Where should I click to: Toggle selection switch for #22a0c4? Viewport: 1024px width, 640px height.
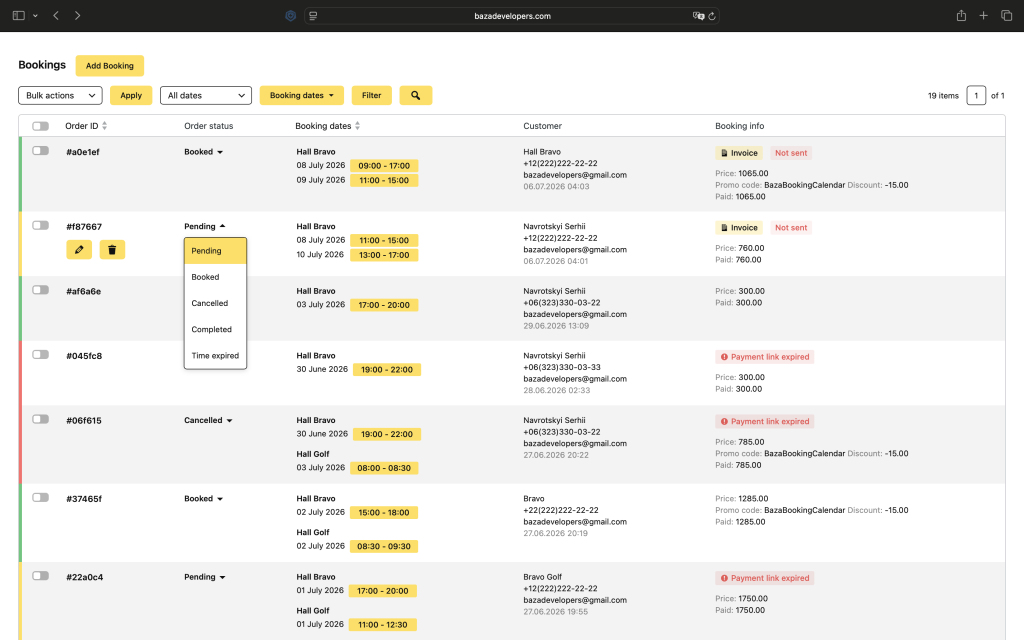click(40, 576)
